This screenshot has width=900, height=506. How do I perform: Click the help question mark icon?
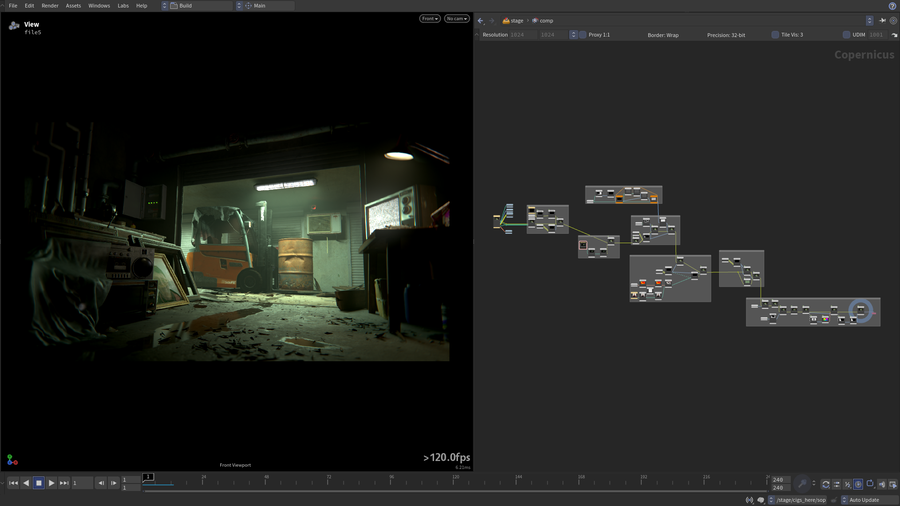coord(893,6)
